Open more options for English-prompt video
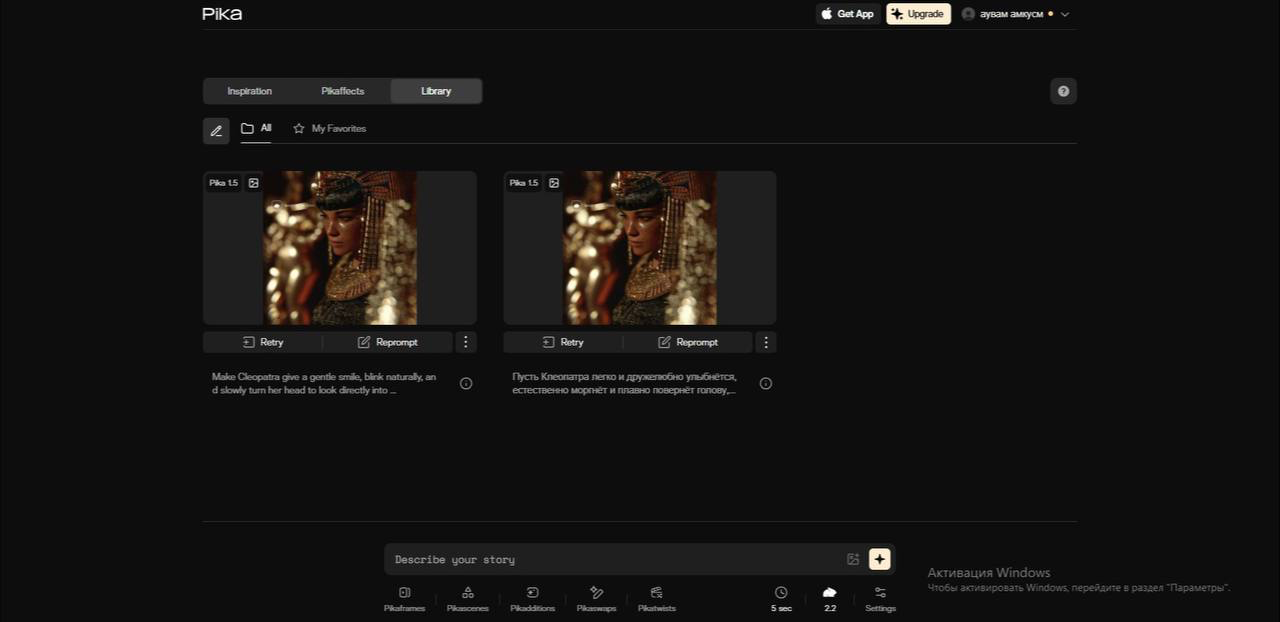The width and height of the screenshot is (1280, 622). [466, 342]
